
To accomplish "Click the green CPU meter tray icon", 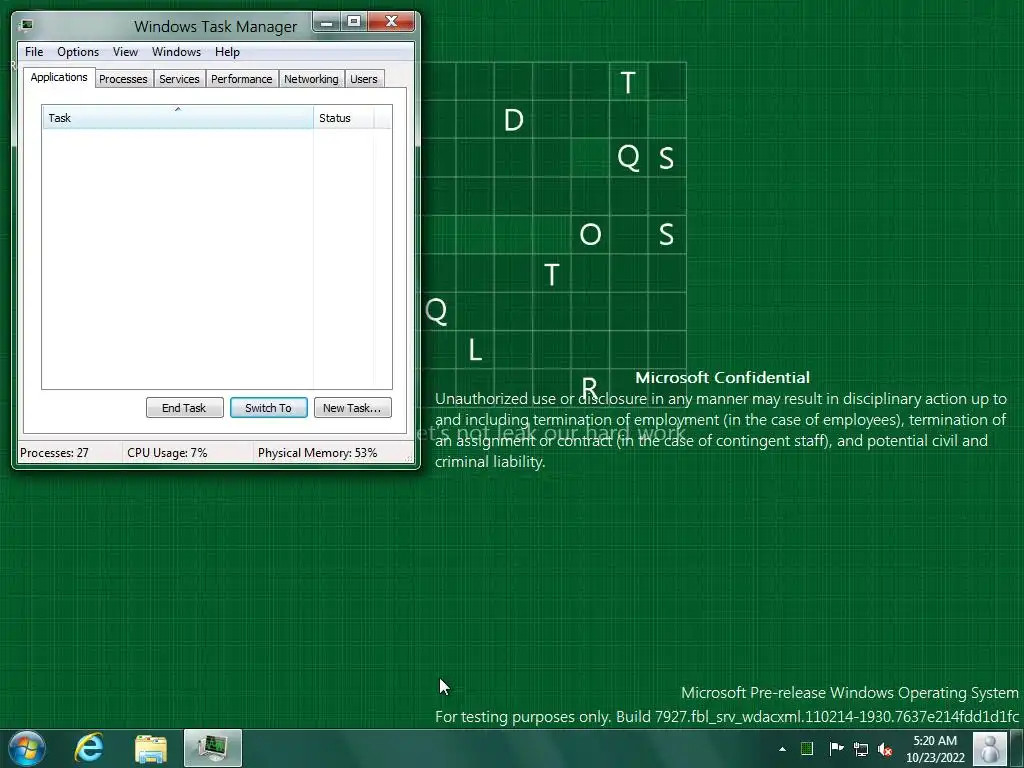I will [807, 748].
